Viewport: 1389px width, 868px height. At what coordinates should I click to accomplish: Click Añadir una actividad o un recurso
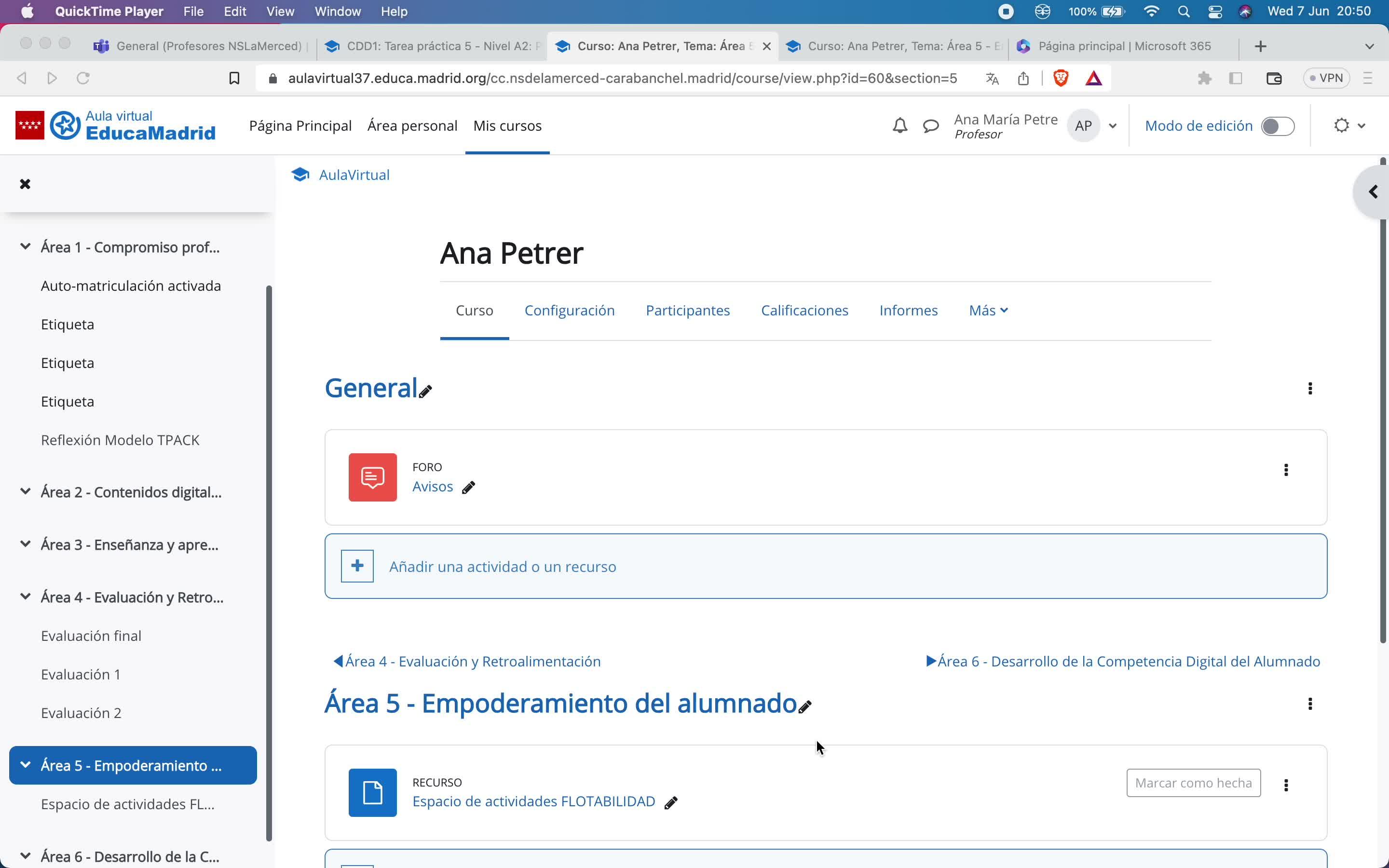click(502, 567)
